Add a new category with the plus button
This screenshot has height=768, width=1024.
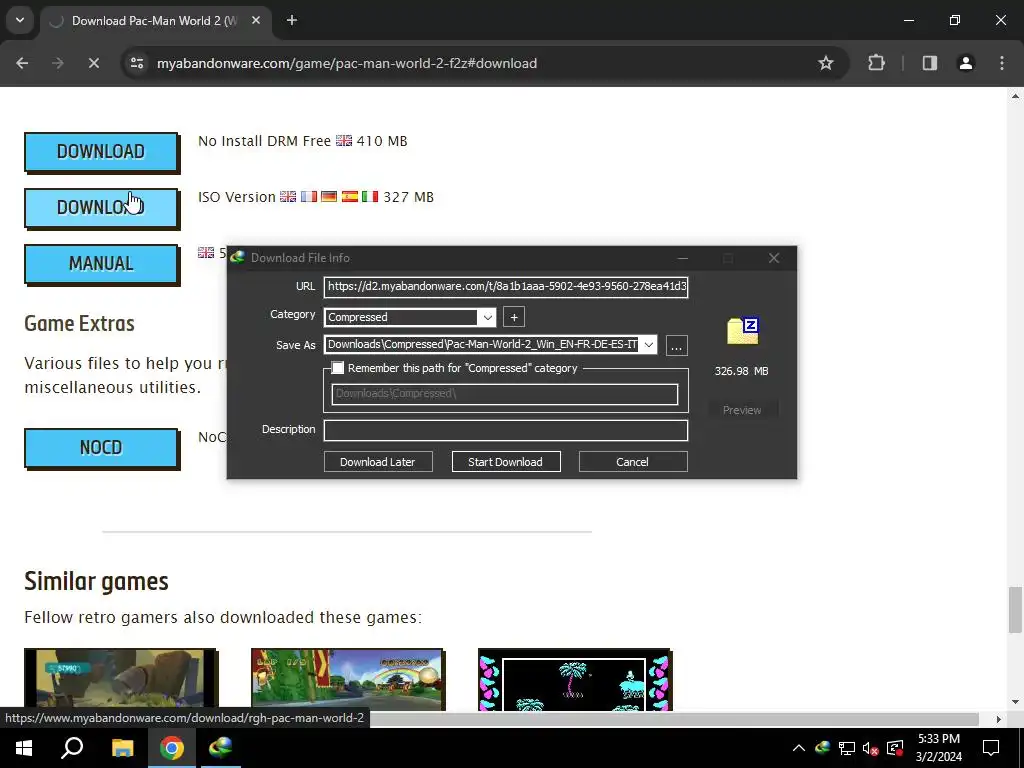pos(514,317)
